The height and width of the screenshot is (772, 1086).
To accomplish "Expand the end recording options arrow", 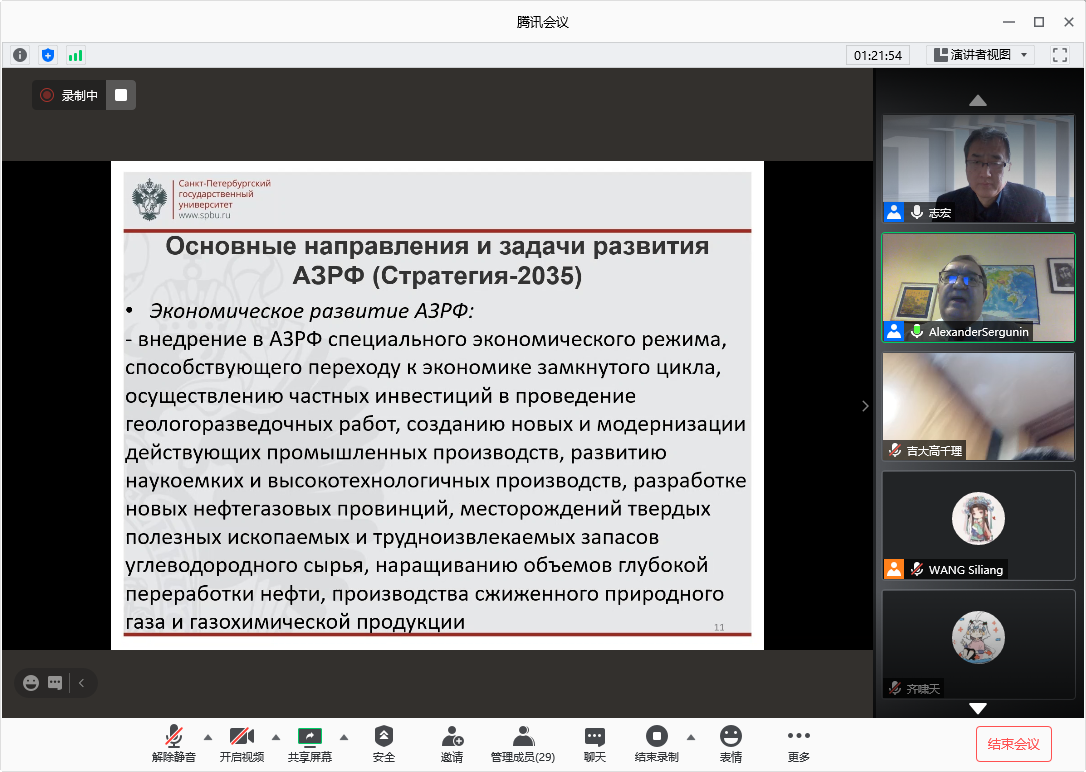I will (691, 737).
